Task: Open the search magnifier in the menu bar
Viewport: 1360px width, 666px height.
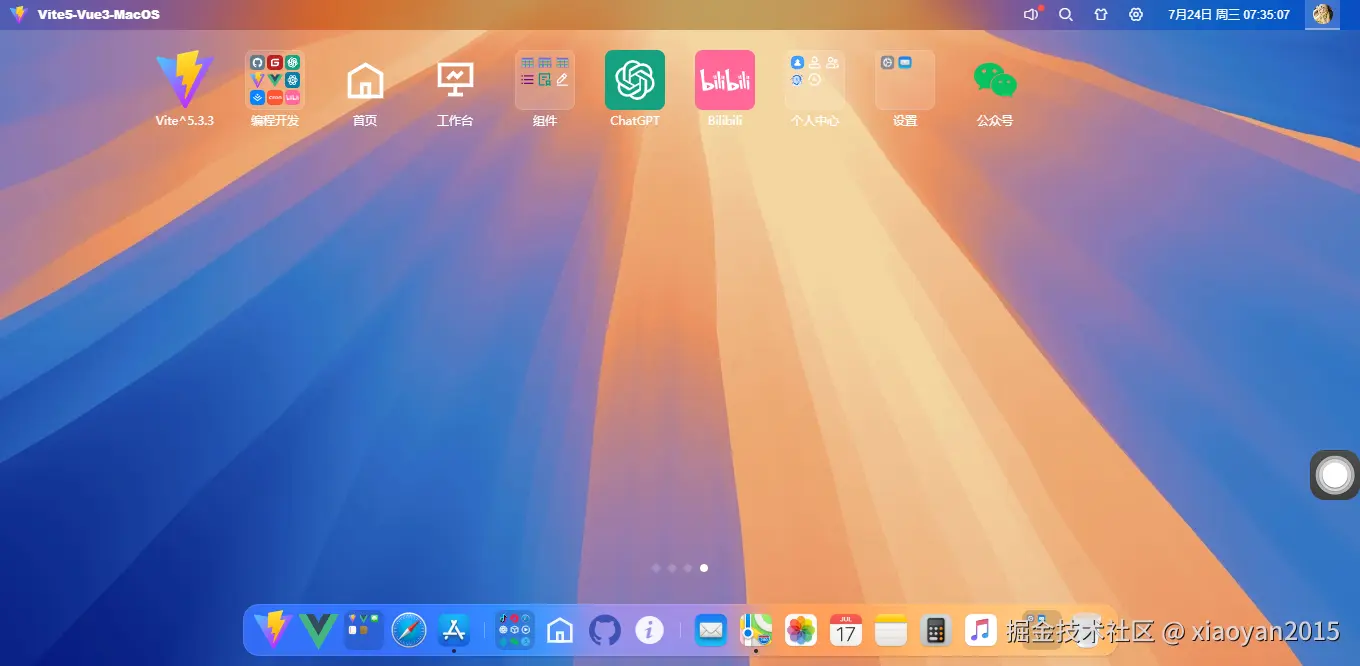Action: click(1066, 14)
